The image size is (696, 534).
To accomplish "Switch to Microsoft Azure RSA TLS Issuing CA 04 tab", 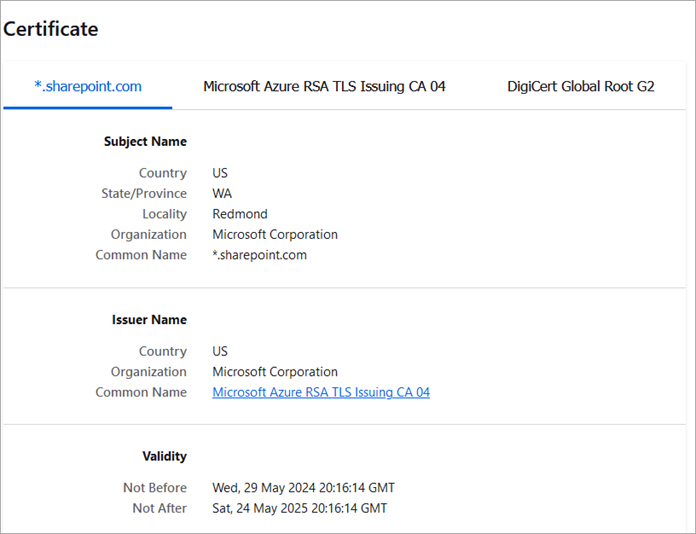I will tap(324, 86).
